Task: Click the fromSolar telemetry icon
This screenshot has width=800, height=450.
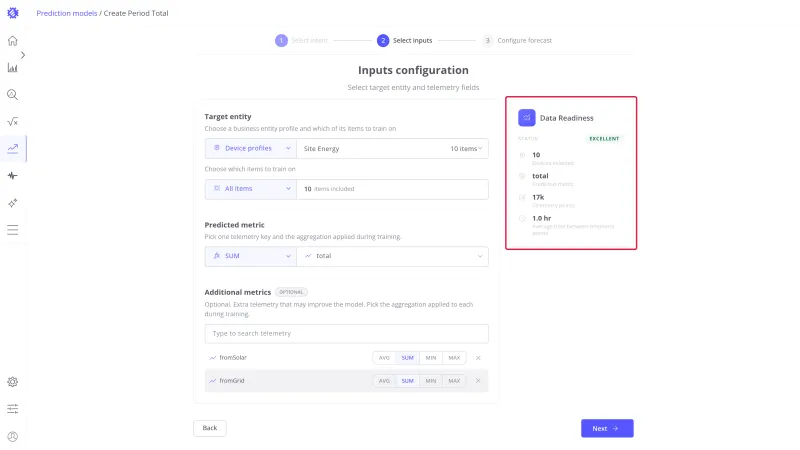Action: 213,358
